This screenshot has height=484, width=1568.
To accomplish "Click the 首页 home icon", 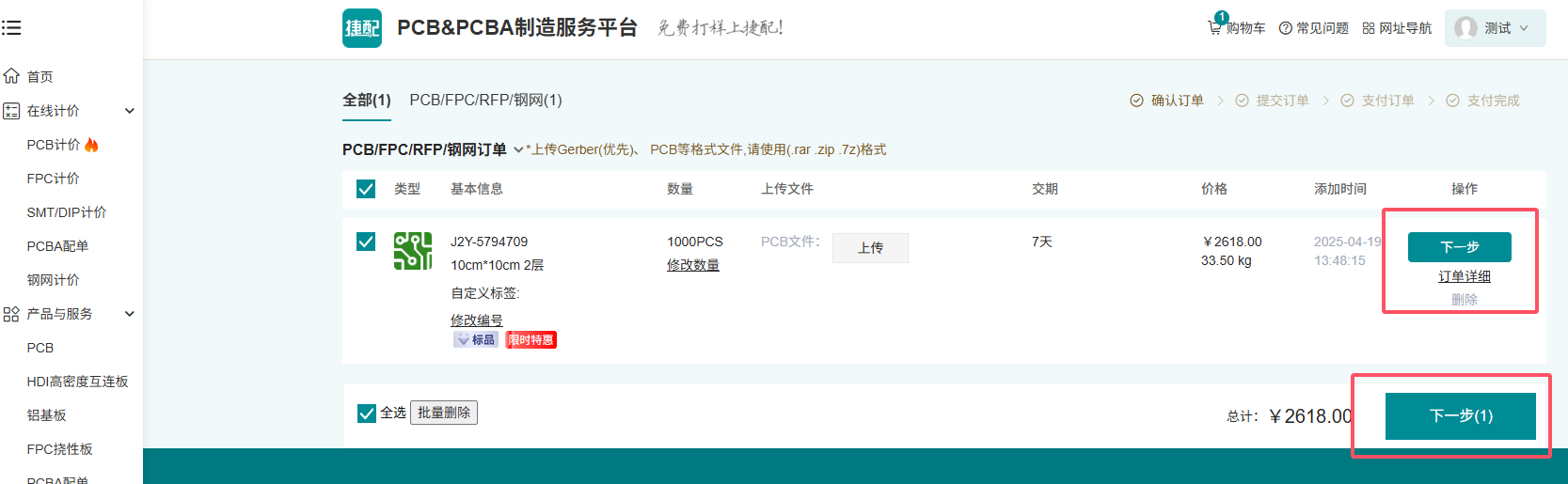I will [11, 76].
